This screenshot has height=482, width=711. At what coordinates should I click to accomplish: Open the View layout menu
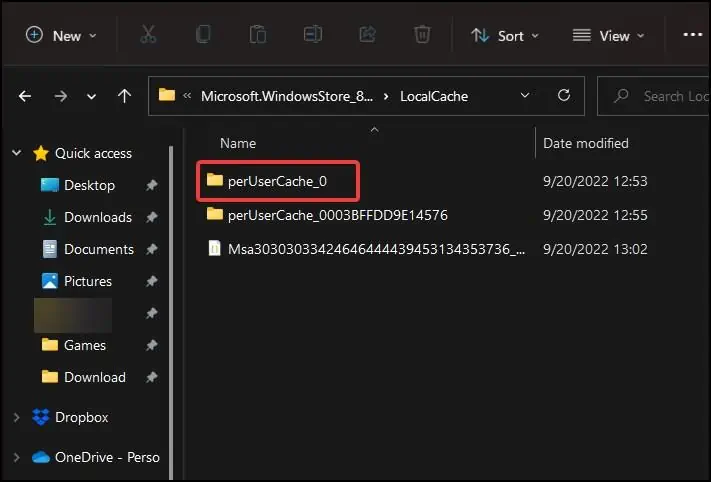click(608, 35)
